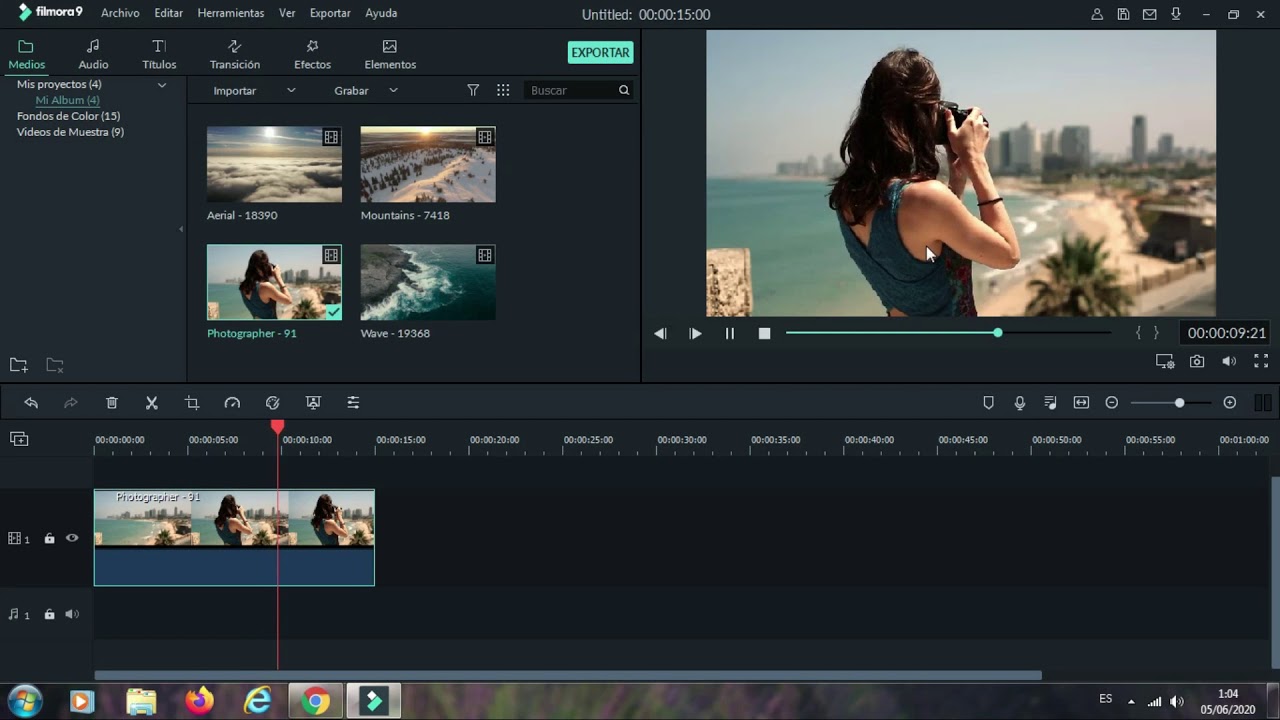Record voiceover with the microphone icon
The height and width of the screenshot is (720, 1280).
pyautogui.click(x=1020, y=403)
